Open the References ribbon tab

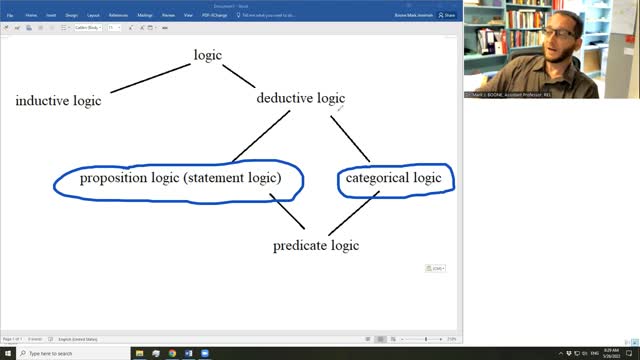coord(118,16)
